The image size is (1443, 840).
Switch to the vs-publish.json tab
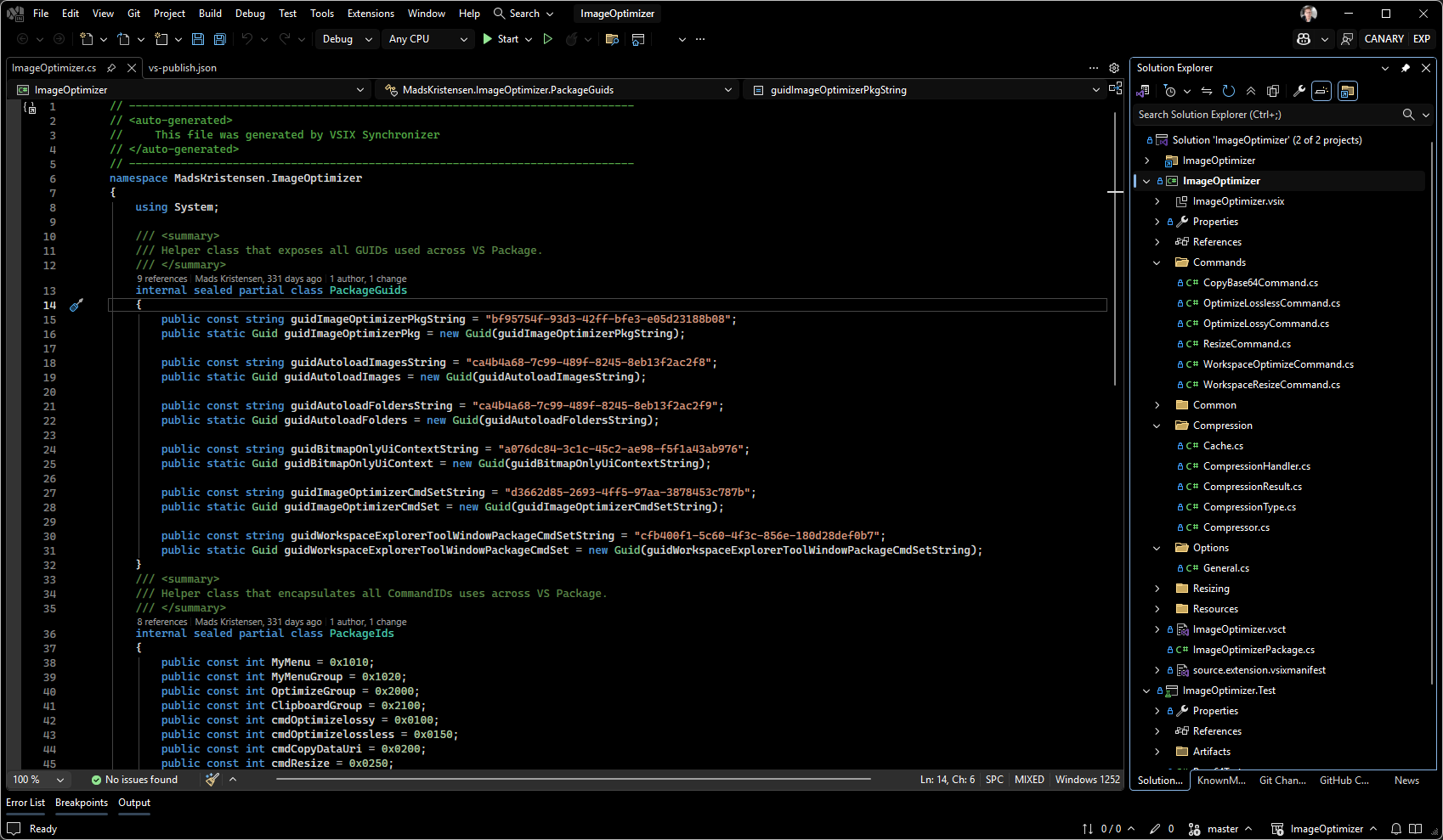(x=184, y=68)
